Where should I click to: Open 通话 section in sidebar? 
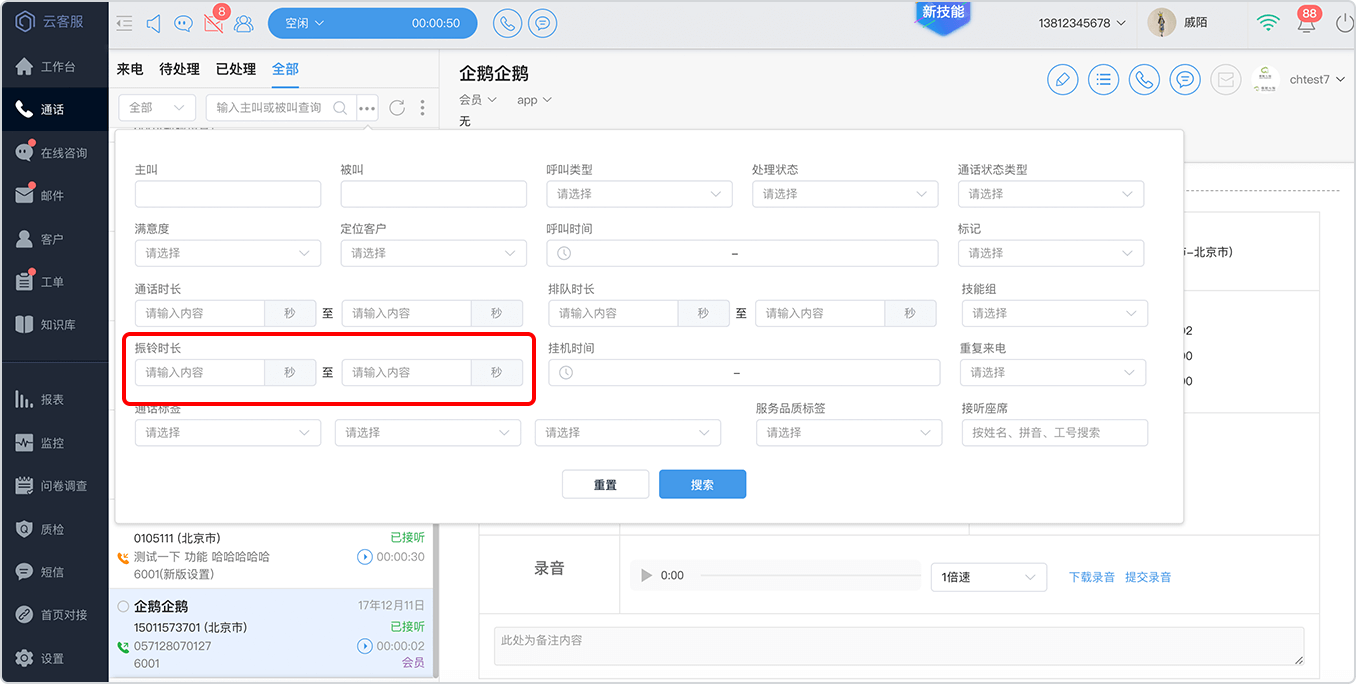54,110
